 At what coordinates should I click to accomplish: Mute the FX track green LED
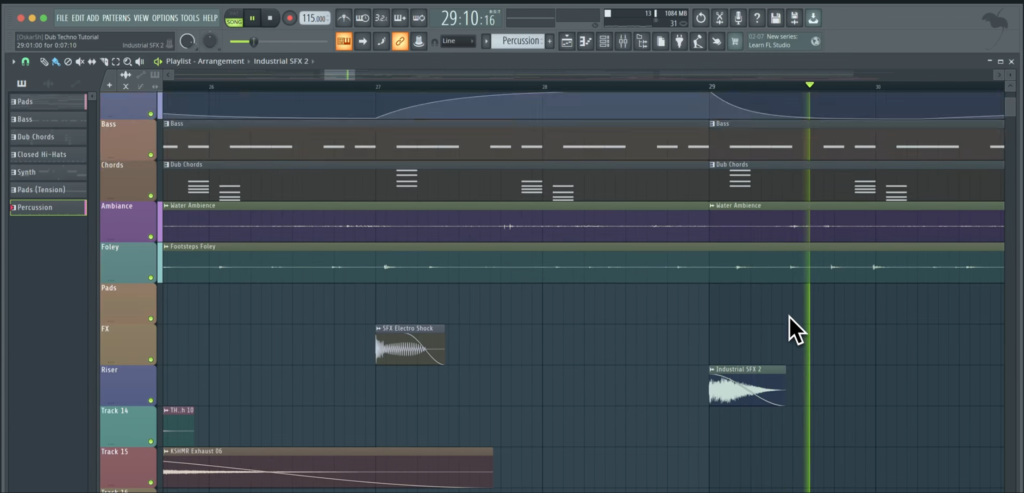pos(151,360)
